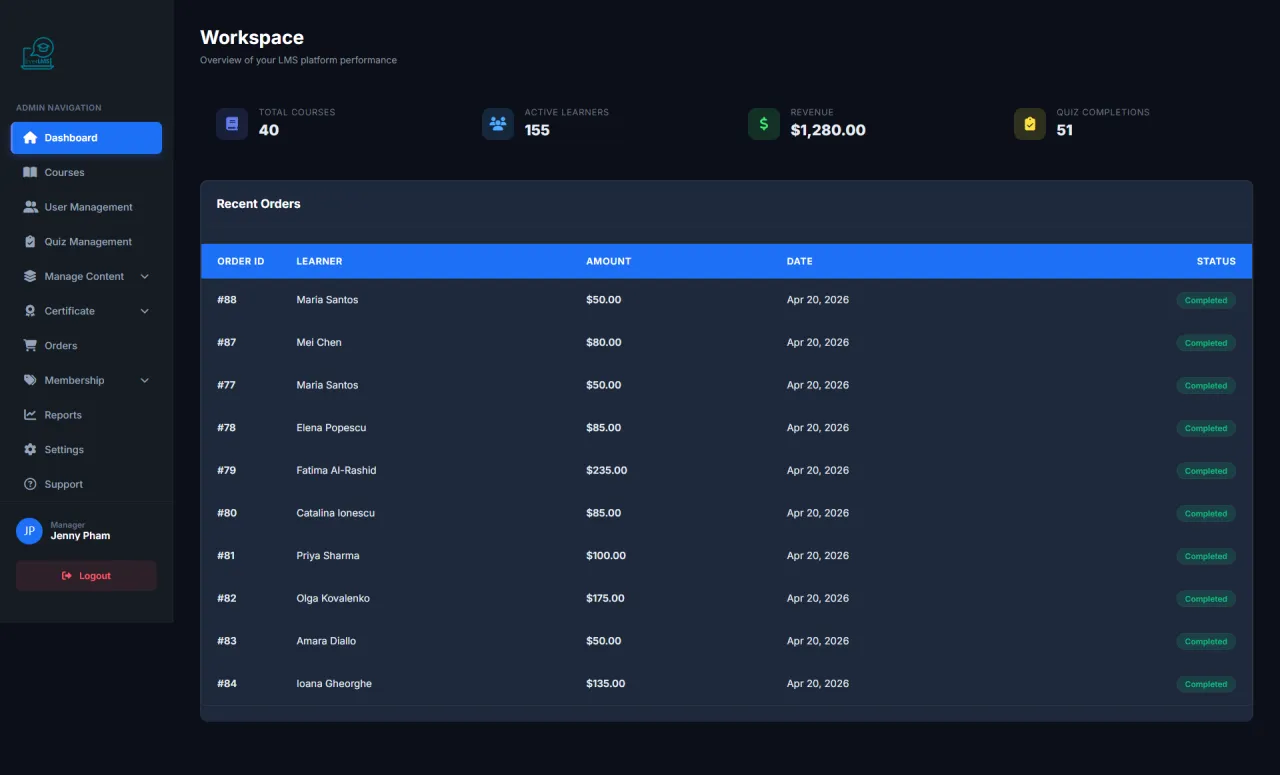Image resolution: width=1280 pixels, height=775 pixels.
Task: Go to Quiz Management
Action: click(86, 242)
